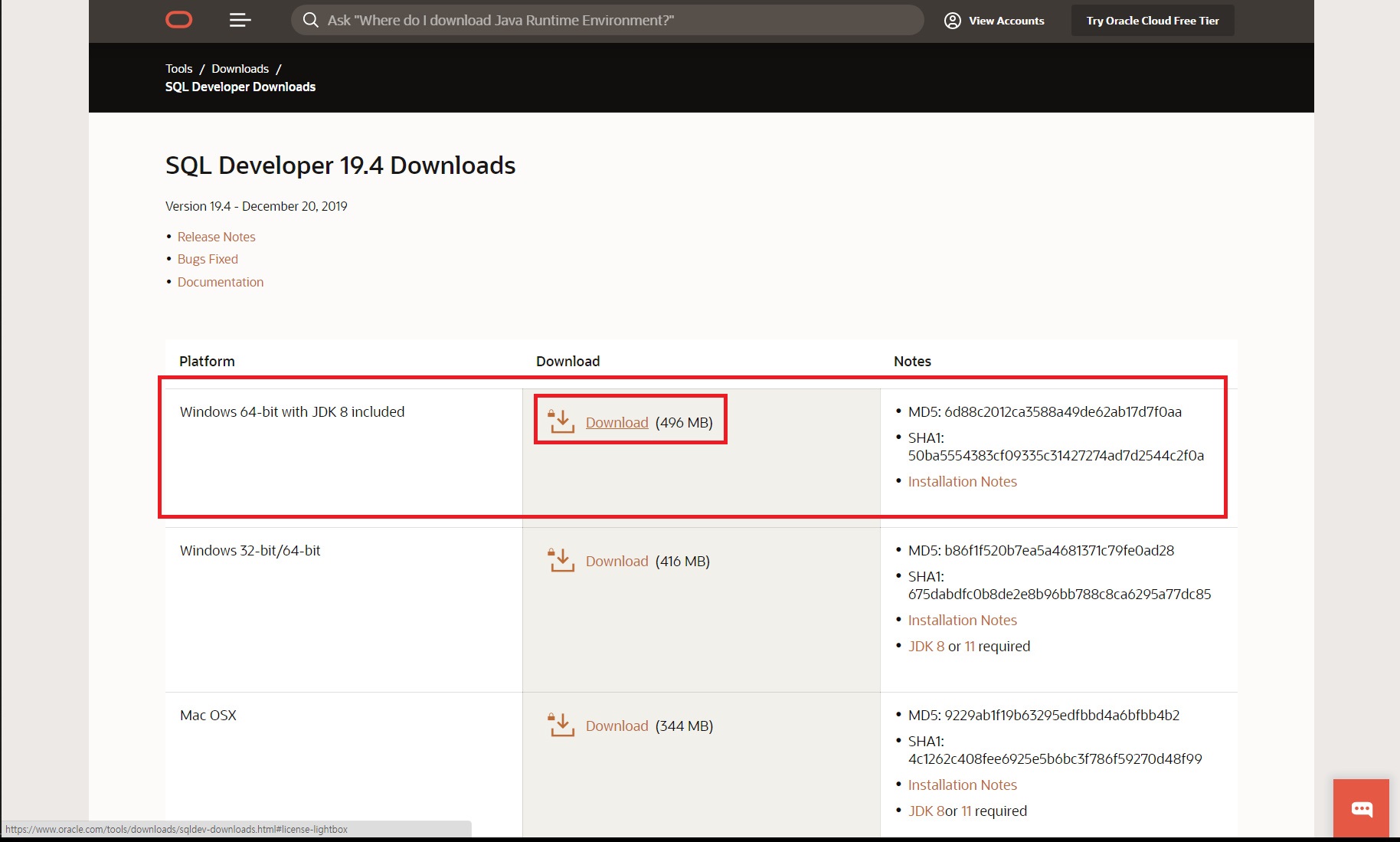Click the Notes column header
1400x842 pixels.
coord(912,361)
